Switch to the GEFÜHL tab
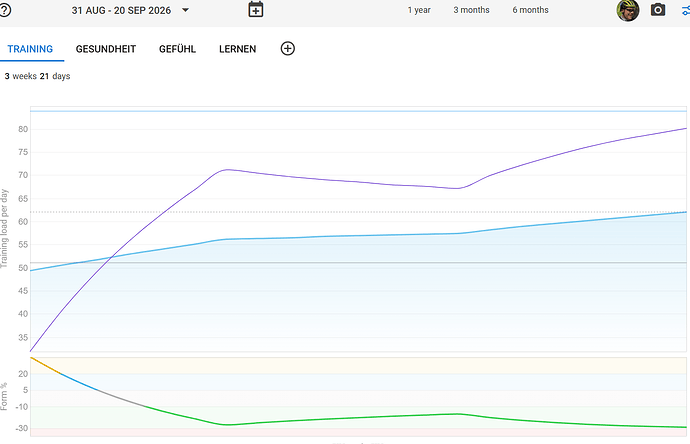Image resolution: width=690 pixels, height=444 pixels. (177, 49)
